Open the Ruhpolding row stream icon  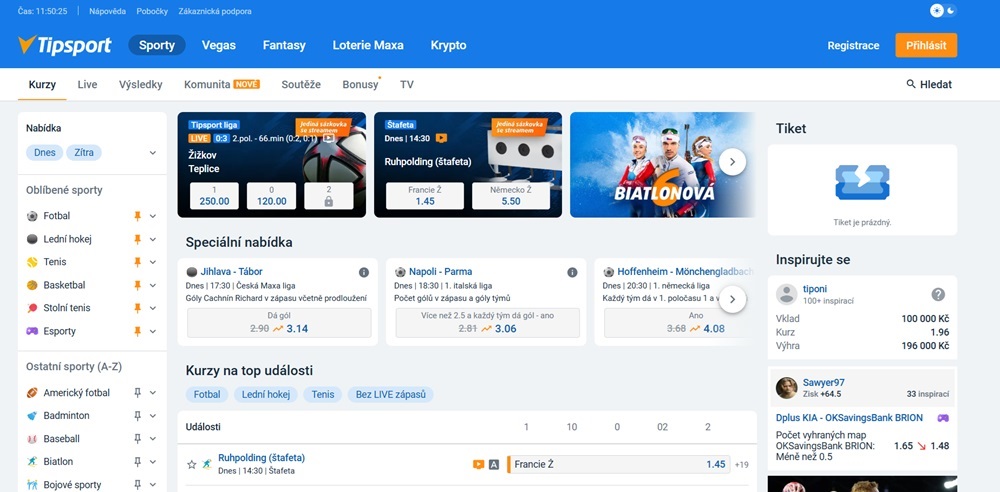(x=478, y=465)
